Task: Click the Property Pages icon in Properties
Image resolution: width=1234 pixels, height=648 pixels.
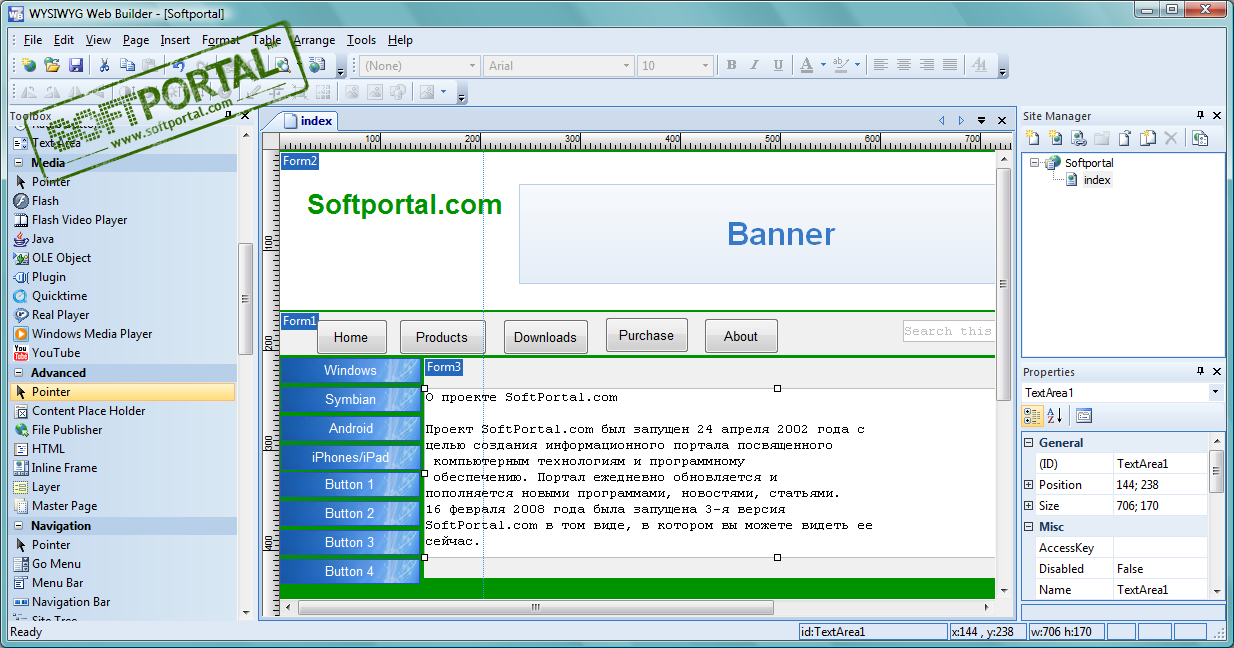Action: (1084, 416)
